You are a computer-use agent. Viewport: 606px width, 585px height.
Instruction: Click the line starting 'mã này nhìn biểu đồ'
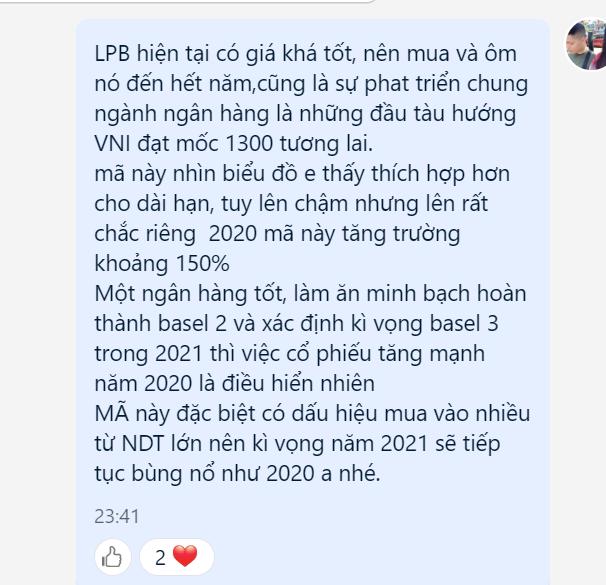click(302, 174)
